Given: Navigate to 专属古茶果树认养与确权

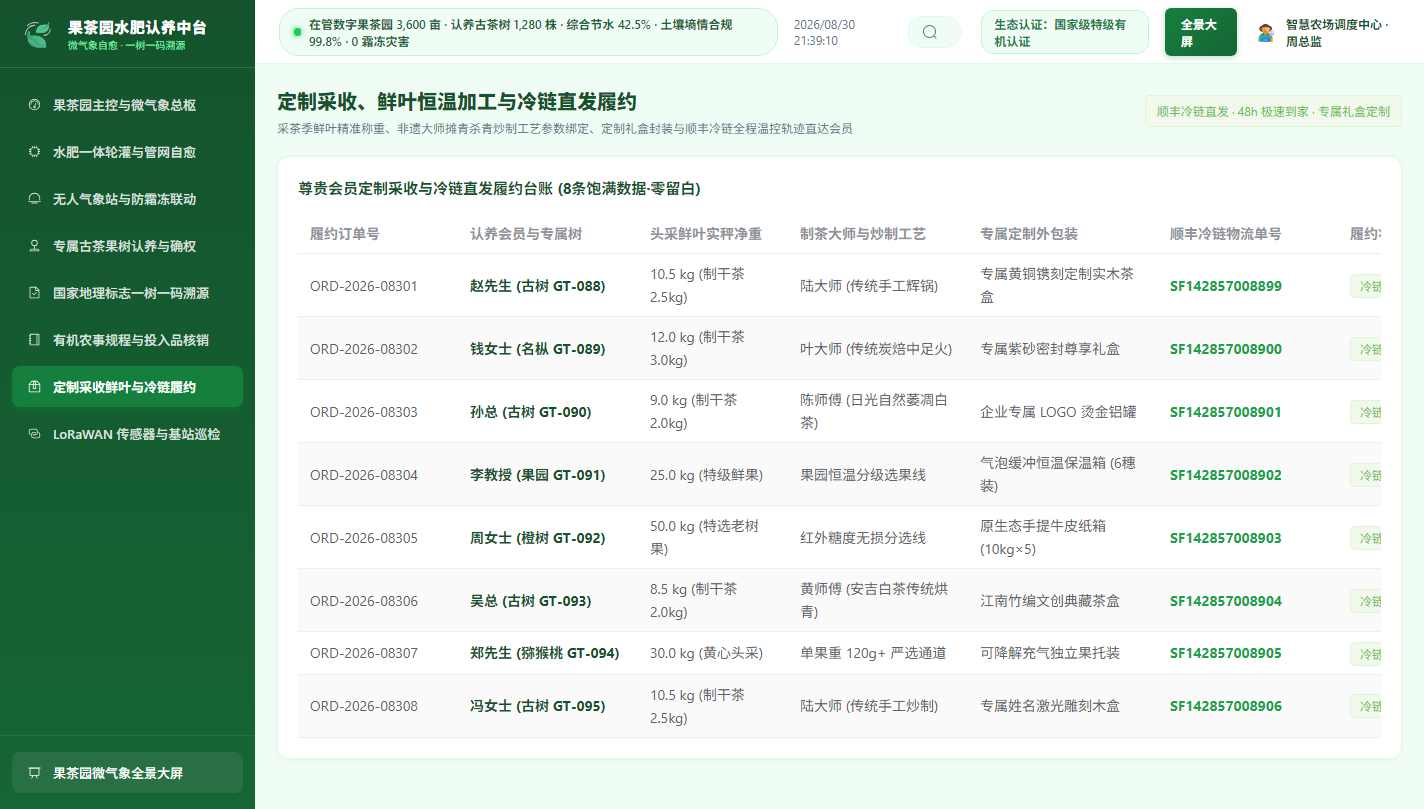Looking at the screenshot, I should pos(127,246).
